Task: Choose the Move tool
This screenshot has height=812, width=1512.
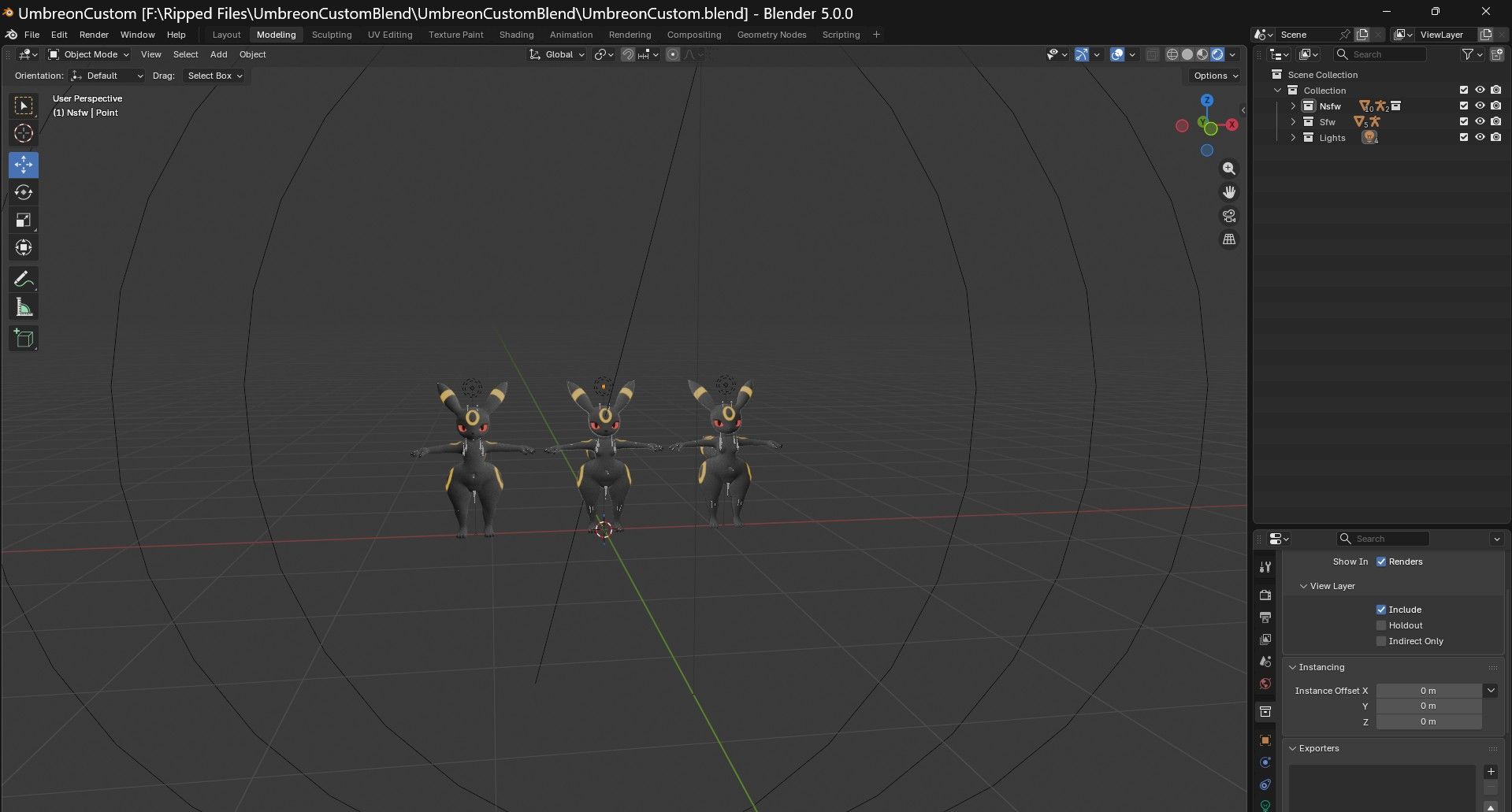Action: [x=24, y=165]
